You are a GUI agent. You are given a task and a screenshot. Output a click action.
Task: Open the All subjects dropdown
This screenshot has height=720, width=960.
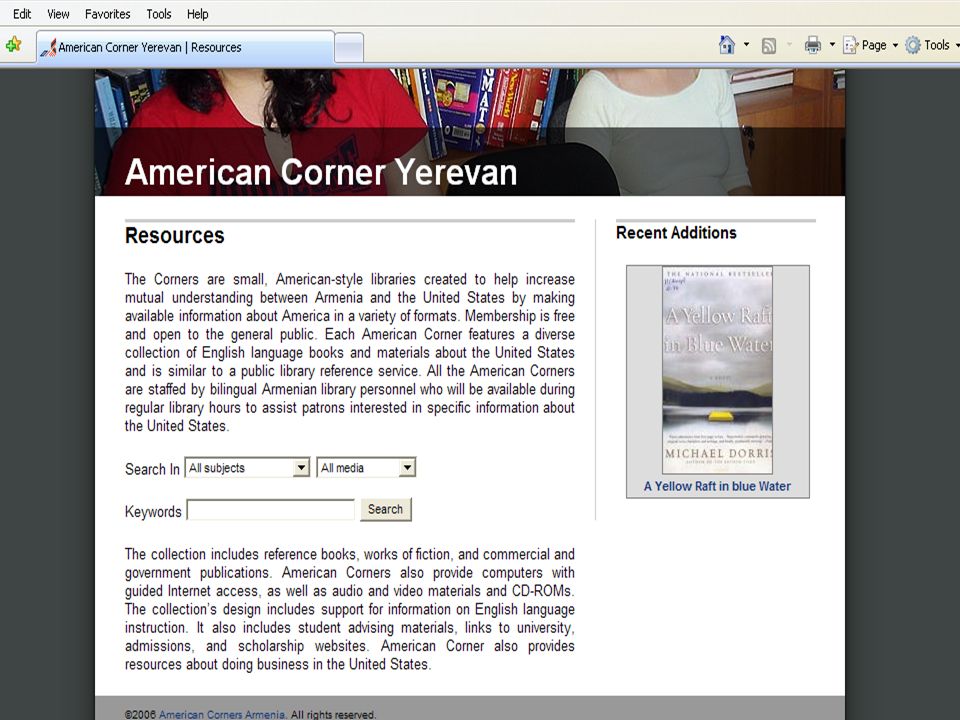[x=247, y=468]
